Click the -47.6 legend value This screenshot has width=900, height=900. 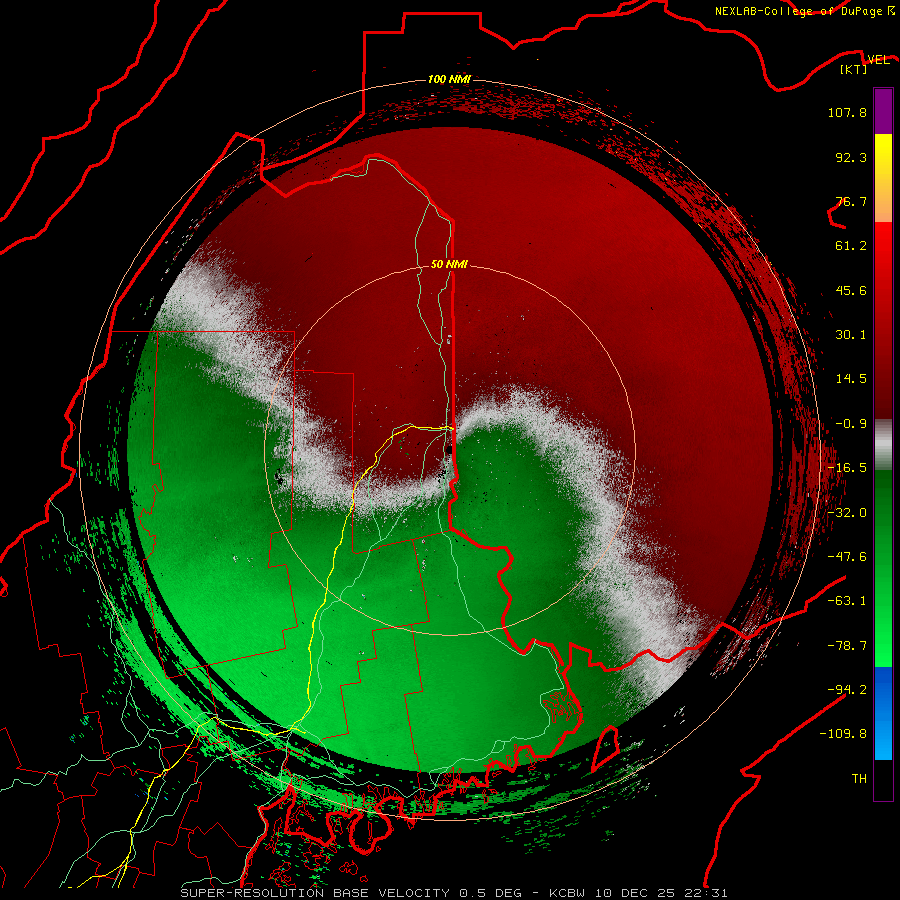click(847, 557)
